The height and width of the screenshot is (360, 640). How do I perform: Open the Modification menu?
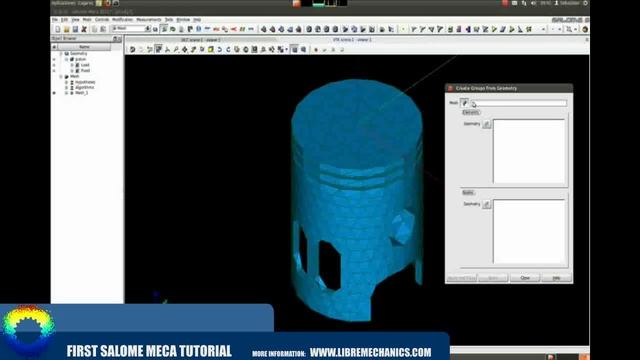122,20
